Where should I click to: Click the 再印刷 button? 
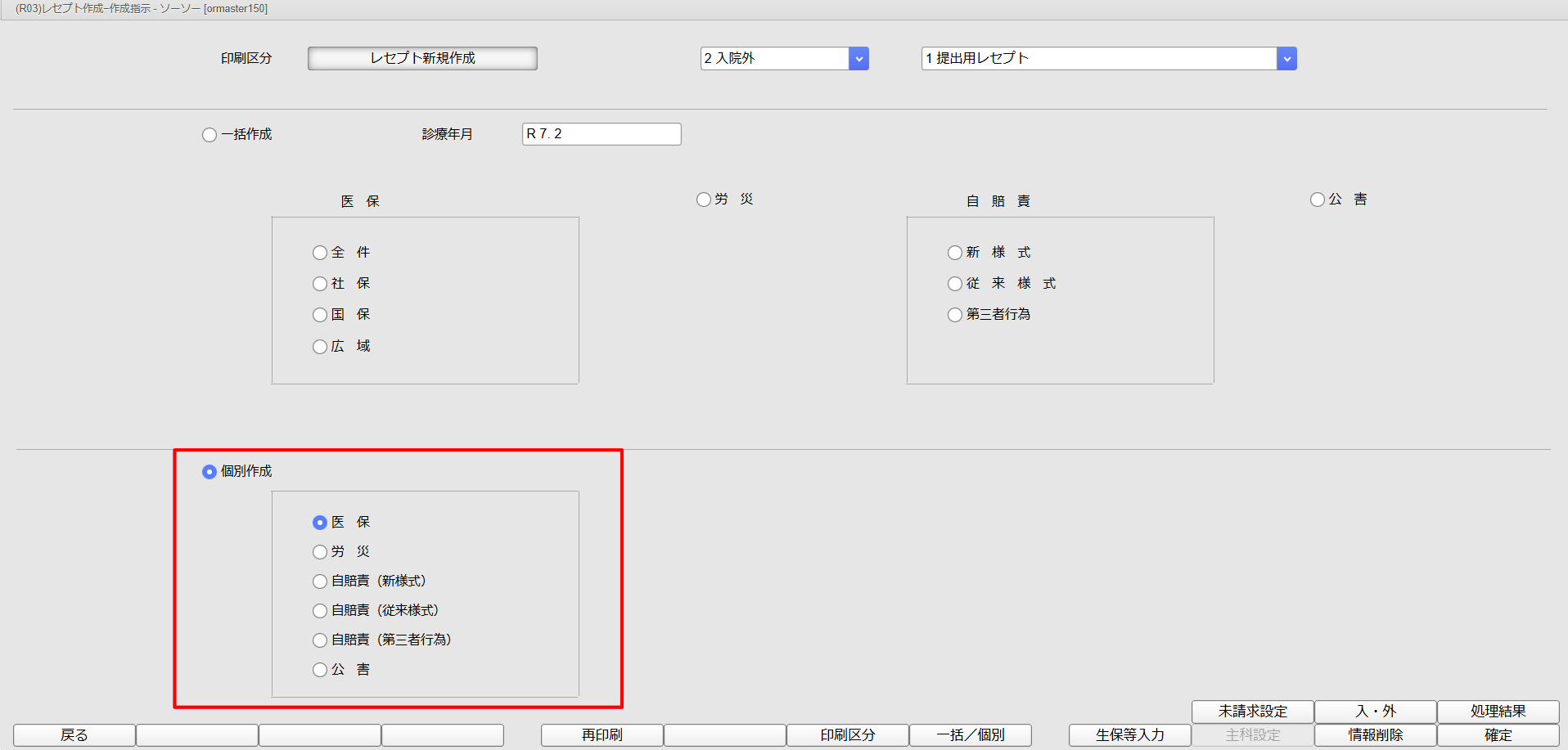(602, 735)
